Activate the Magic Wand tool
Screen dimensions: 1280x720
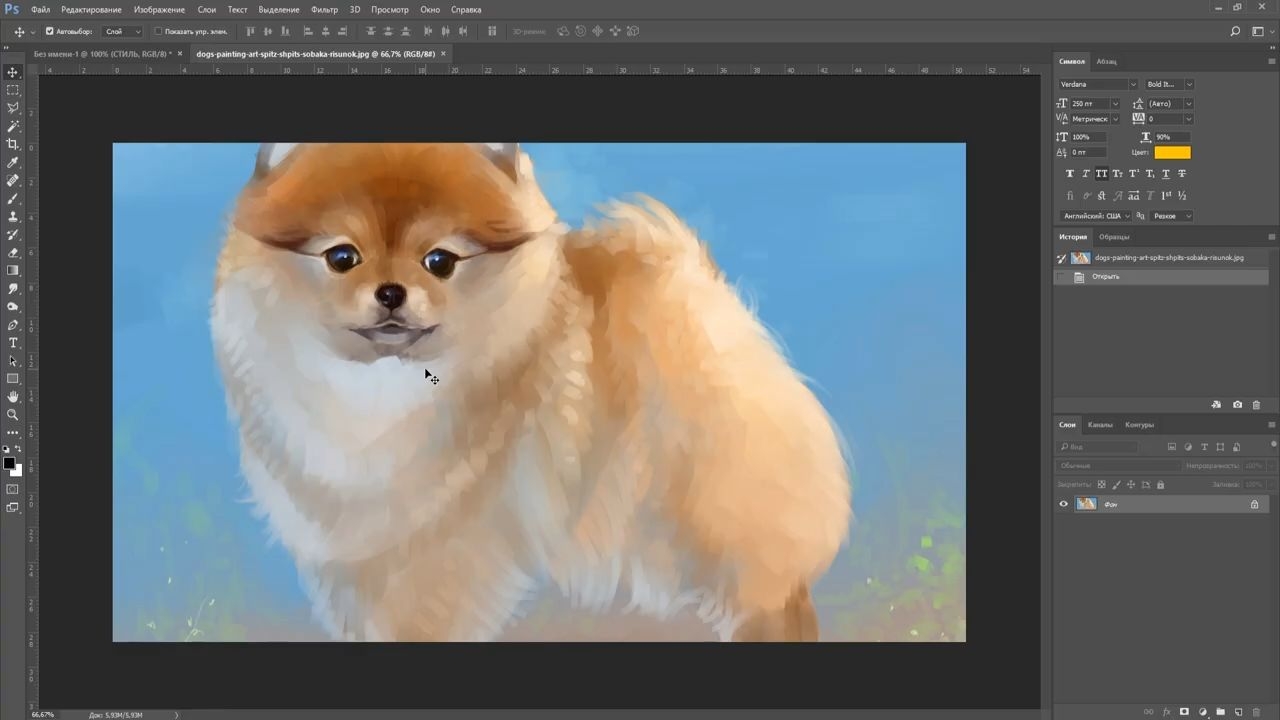point(13,126)
